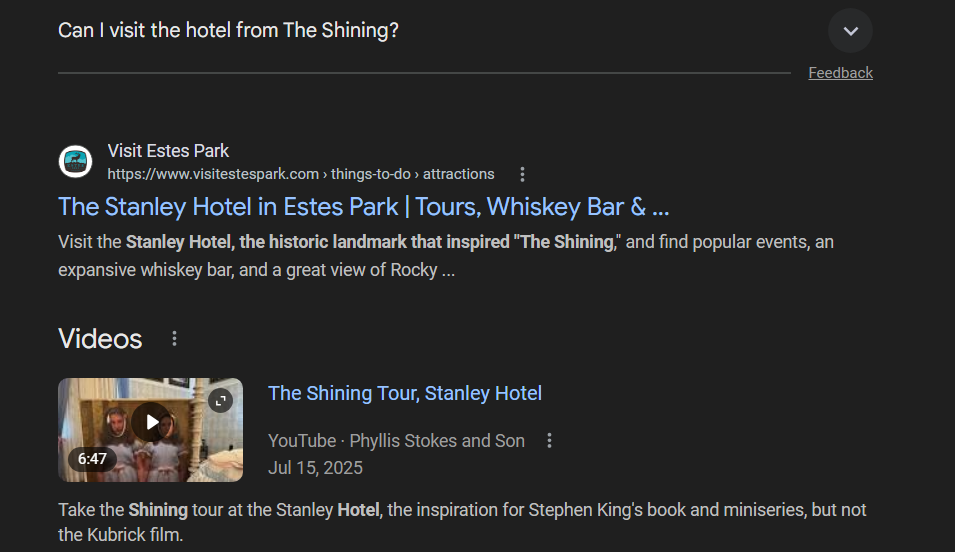This screenshot has height=552, width=955.
Task: Open "The Shining Tour, Stanley Hotel" video link
Action: [x=405, y=393]
